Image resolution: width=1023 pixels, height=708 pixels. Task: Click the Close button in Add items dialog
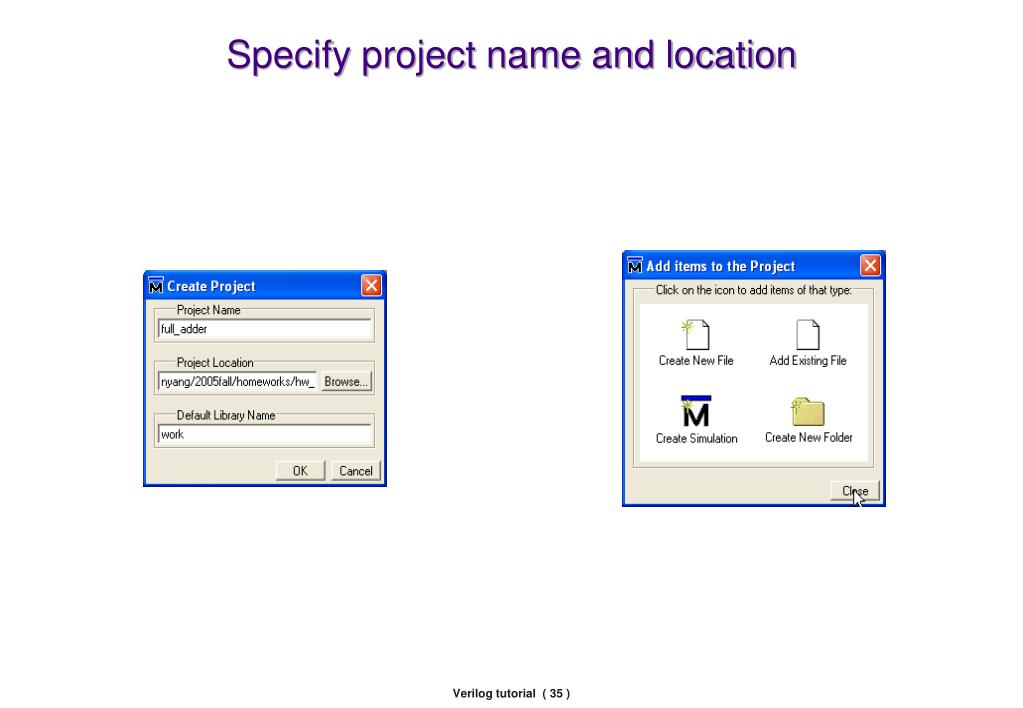(855, 491)
